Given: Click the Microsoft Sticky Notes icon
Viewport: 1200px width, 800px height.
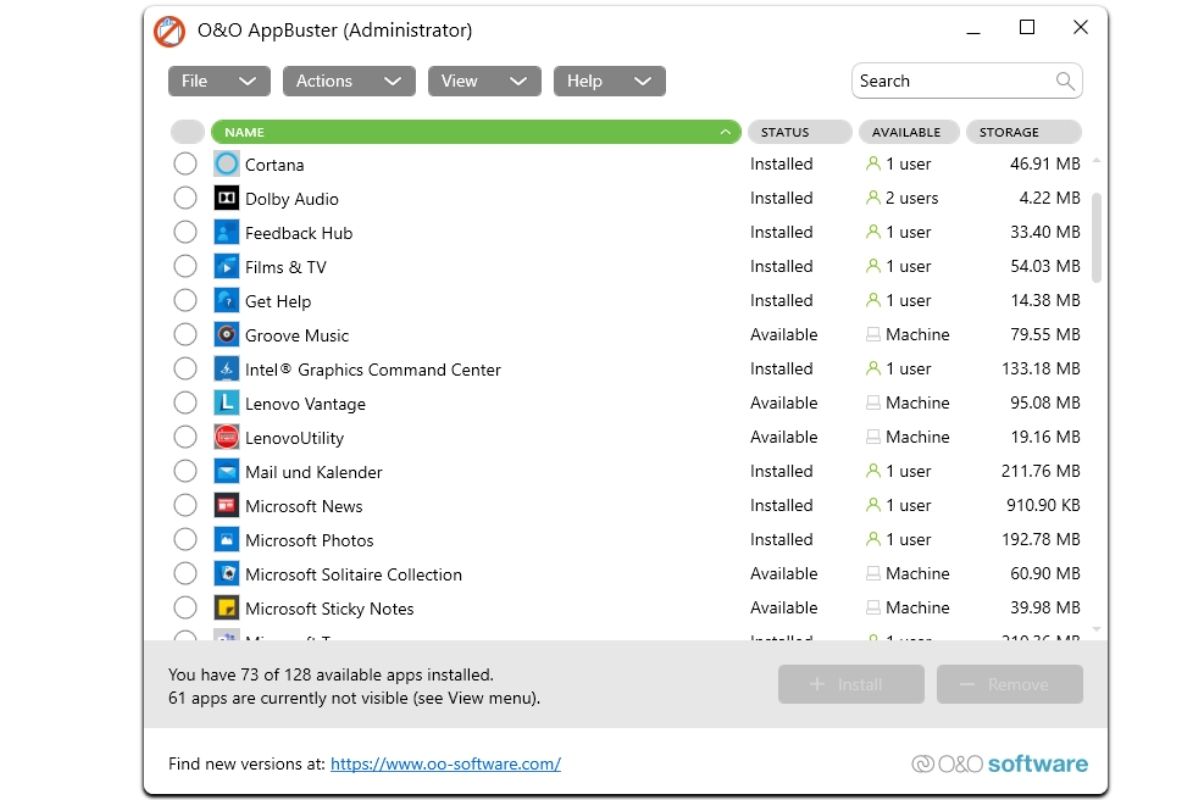Looking at the screenshot, I should (x=227, y=608).
